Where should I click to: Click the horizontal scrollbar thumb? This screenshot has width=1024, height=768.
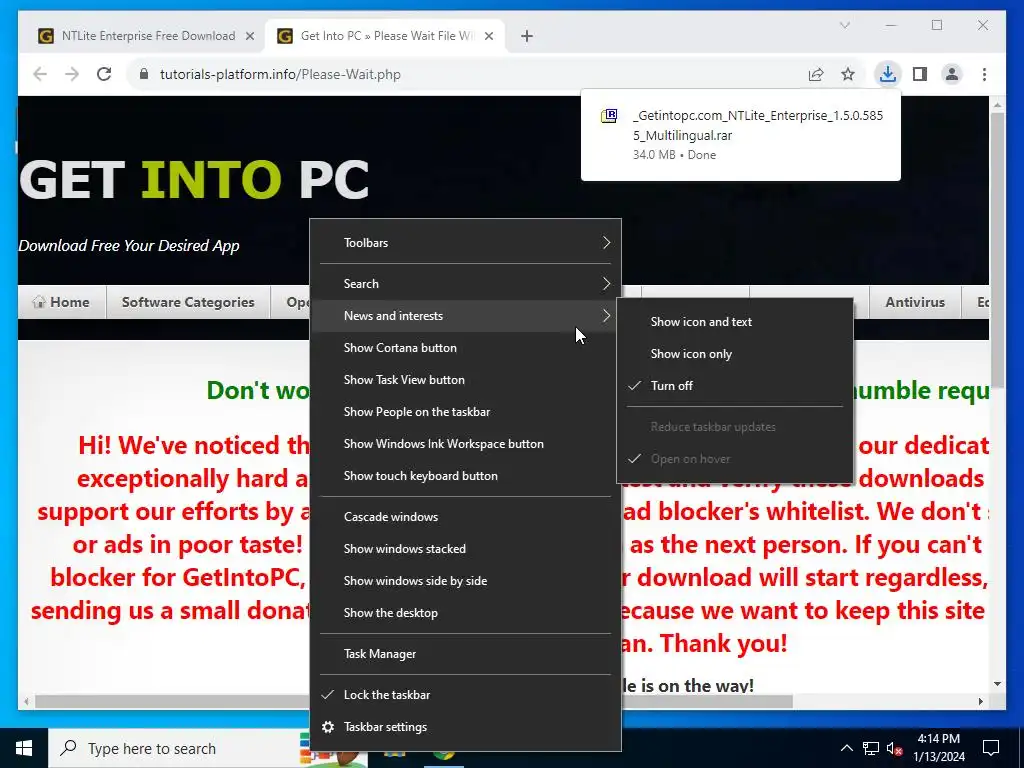[x=413, y=701]
